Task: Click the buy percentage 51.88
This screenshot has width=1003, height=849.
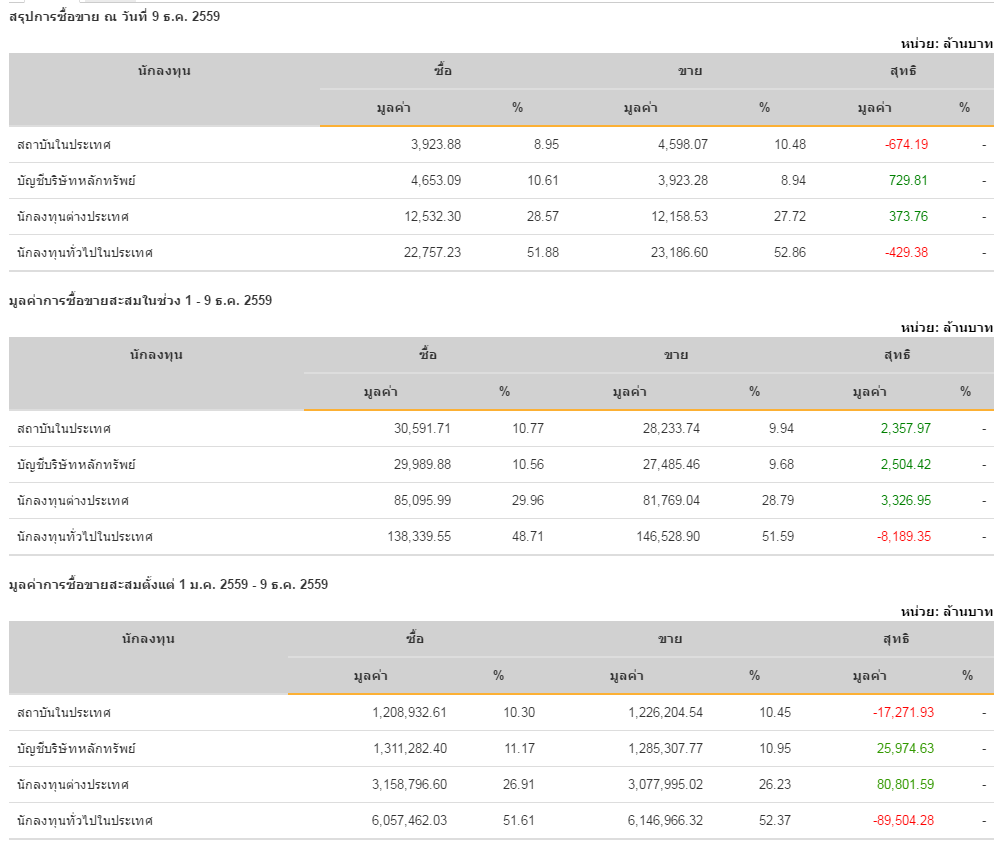Action: coord(544,252)
